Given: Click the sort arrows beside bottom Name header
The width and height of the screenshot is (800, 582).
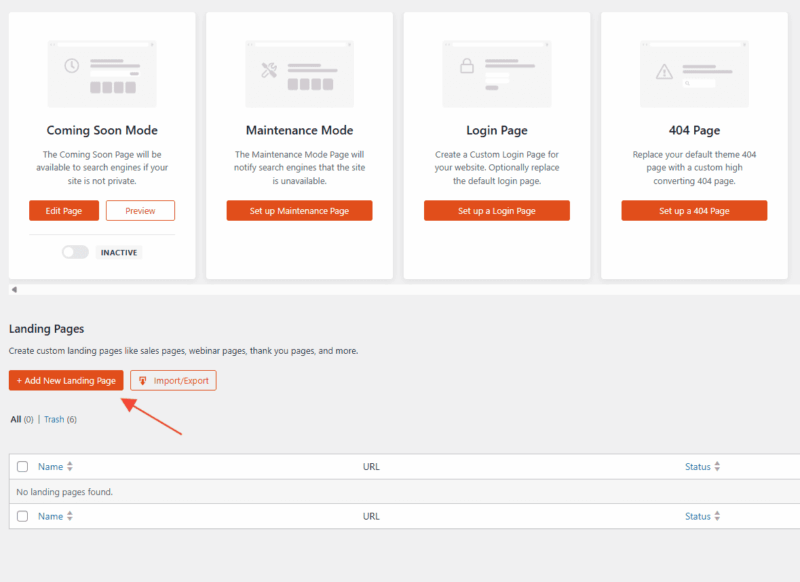Looking at the screenshot, I should 70,517.
